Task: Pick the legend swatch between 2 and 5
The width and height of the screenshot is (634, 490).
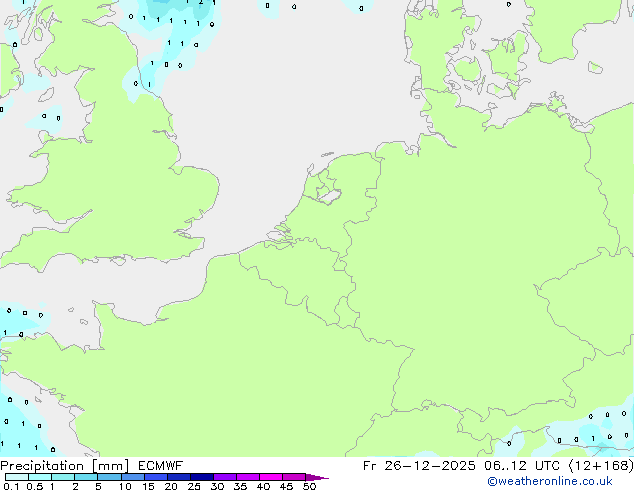Action: click(x=86, y=477)
